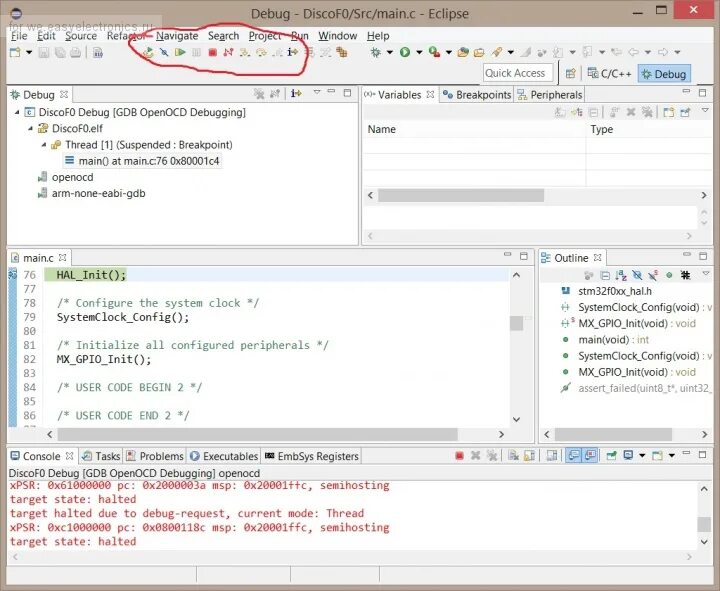
Task: Toggle Instruction Stepping Mode in the main toolbar
Action: click(x=292, y=52)
